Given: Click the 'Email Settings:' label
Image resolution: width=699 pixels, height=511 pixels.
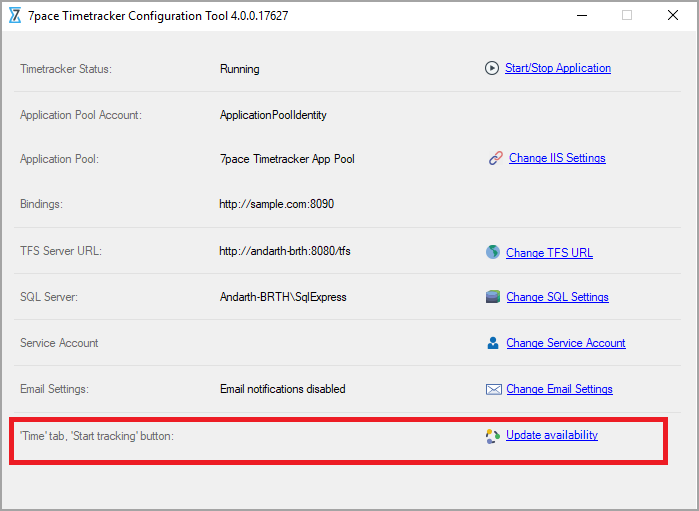Looking at the screenshot, I should coord(54,389).
